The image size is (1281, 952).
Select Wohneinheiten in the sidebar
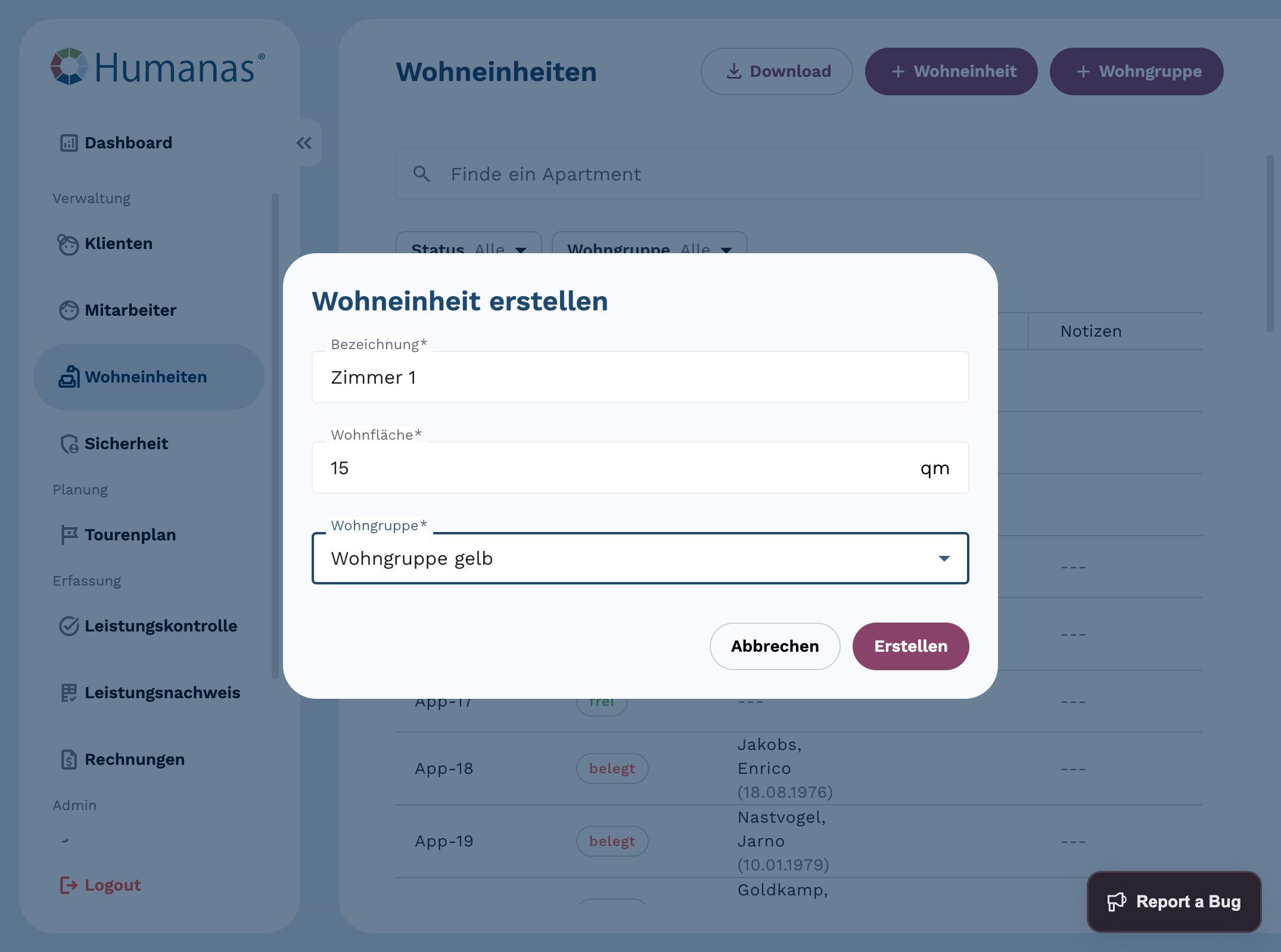[145, 377]
